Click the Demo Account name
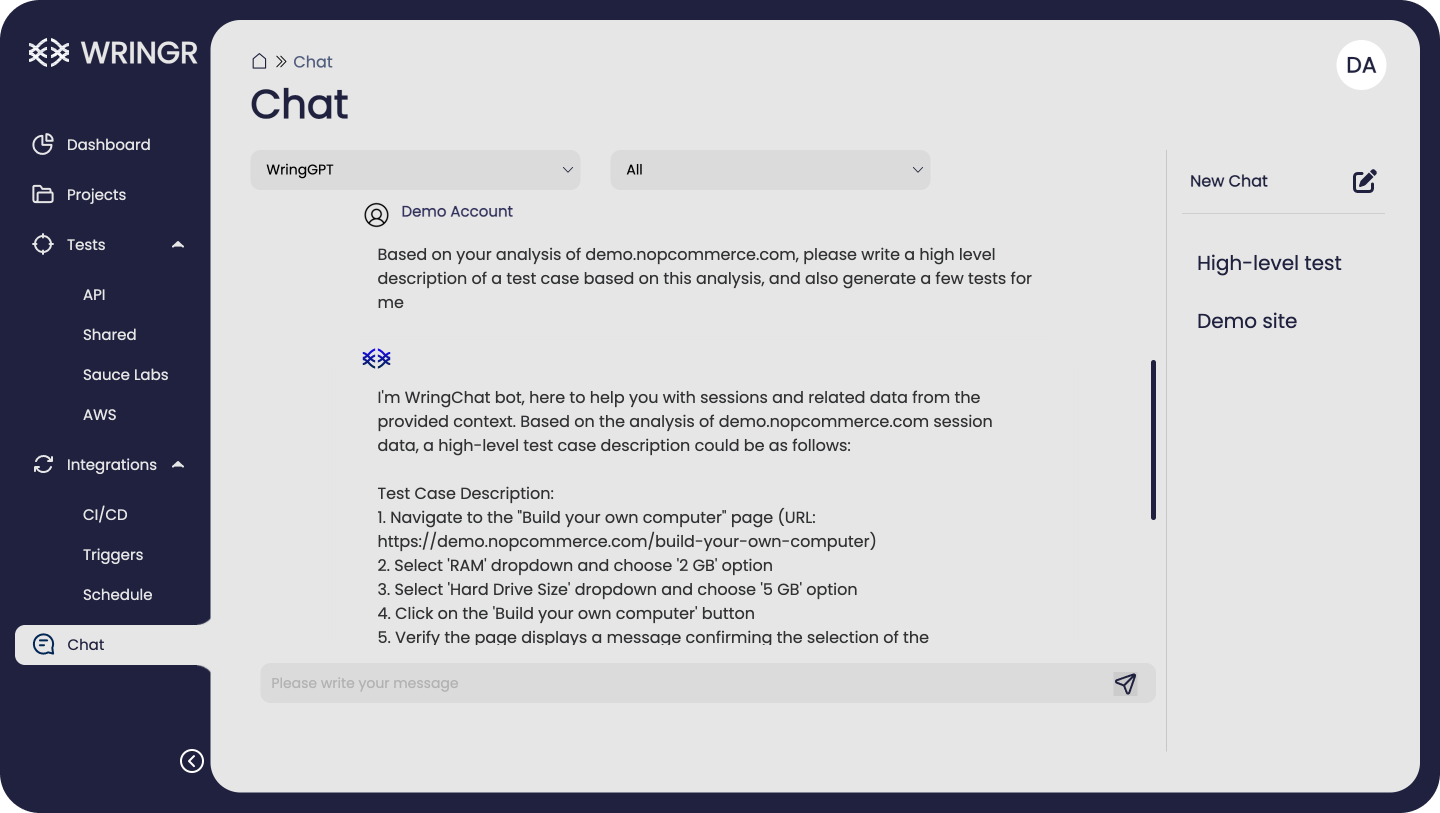 pos(457,211)
